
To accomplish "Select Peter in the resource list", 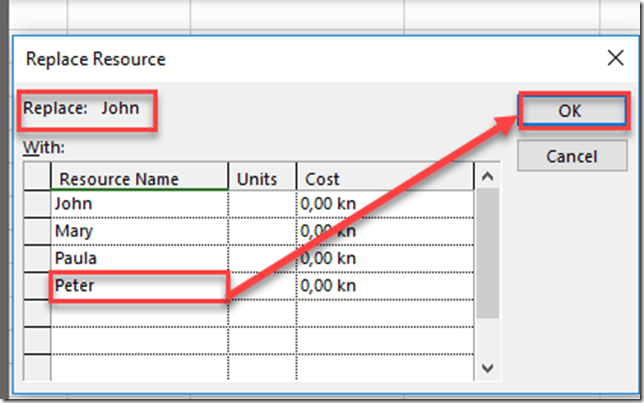I will (x=139, y=286).
